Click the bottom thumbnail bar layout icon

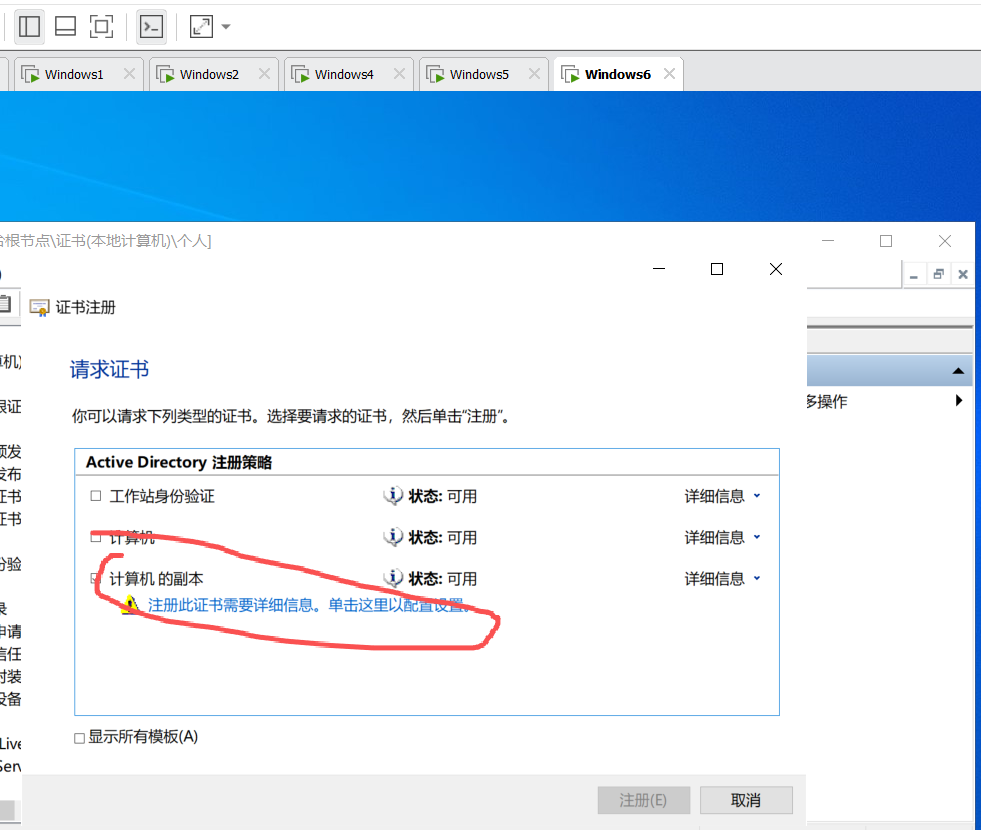click(x=65, y=26)
